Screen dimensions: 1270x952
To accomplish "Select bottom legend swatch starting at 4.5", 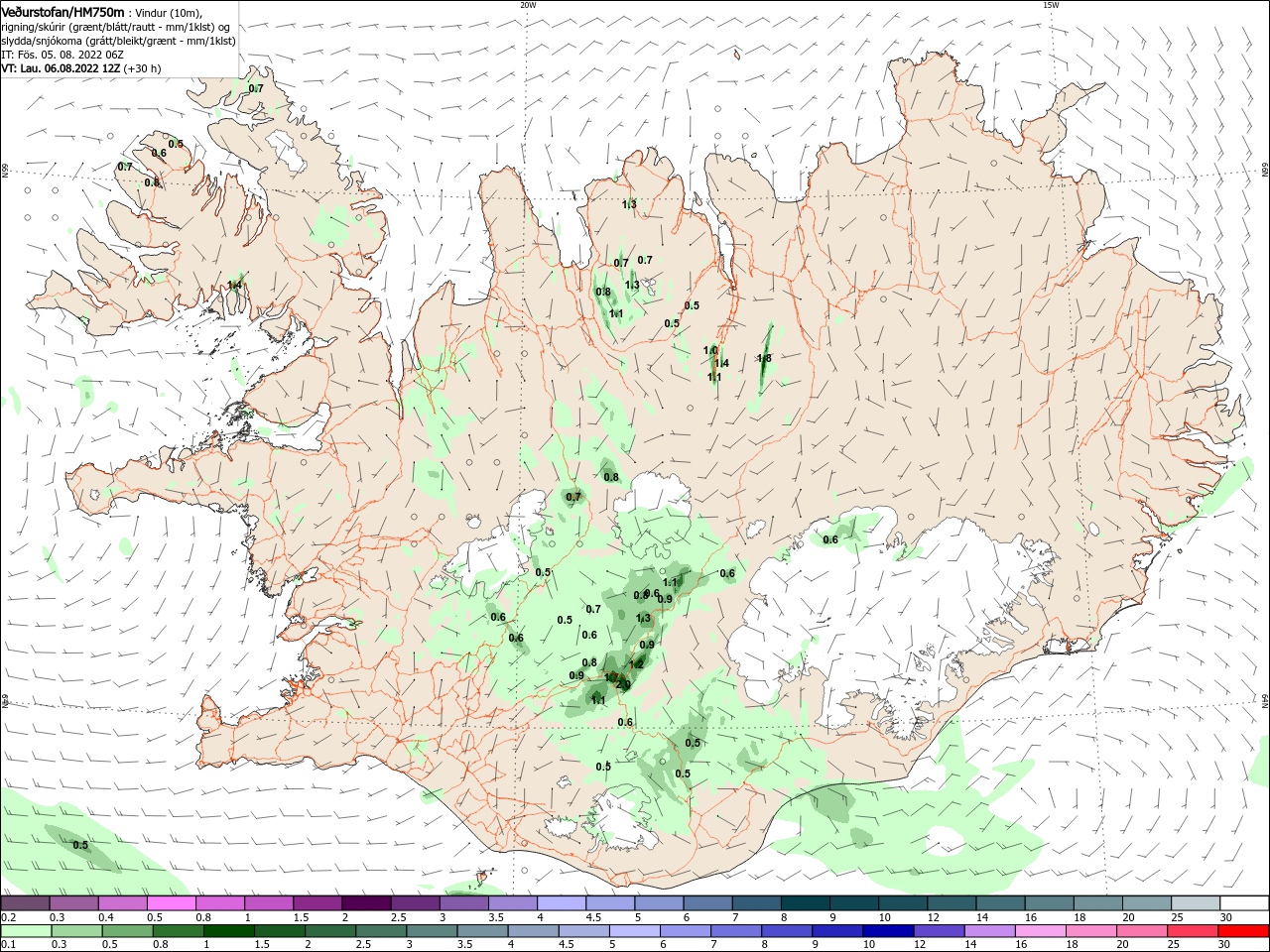I will [583, 931].
